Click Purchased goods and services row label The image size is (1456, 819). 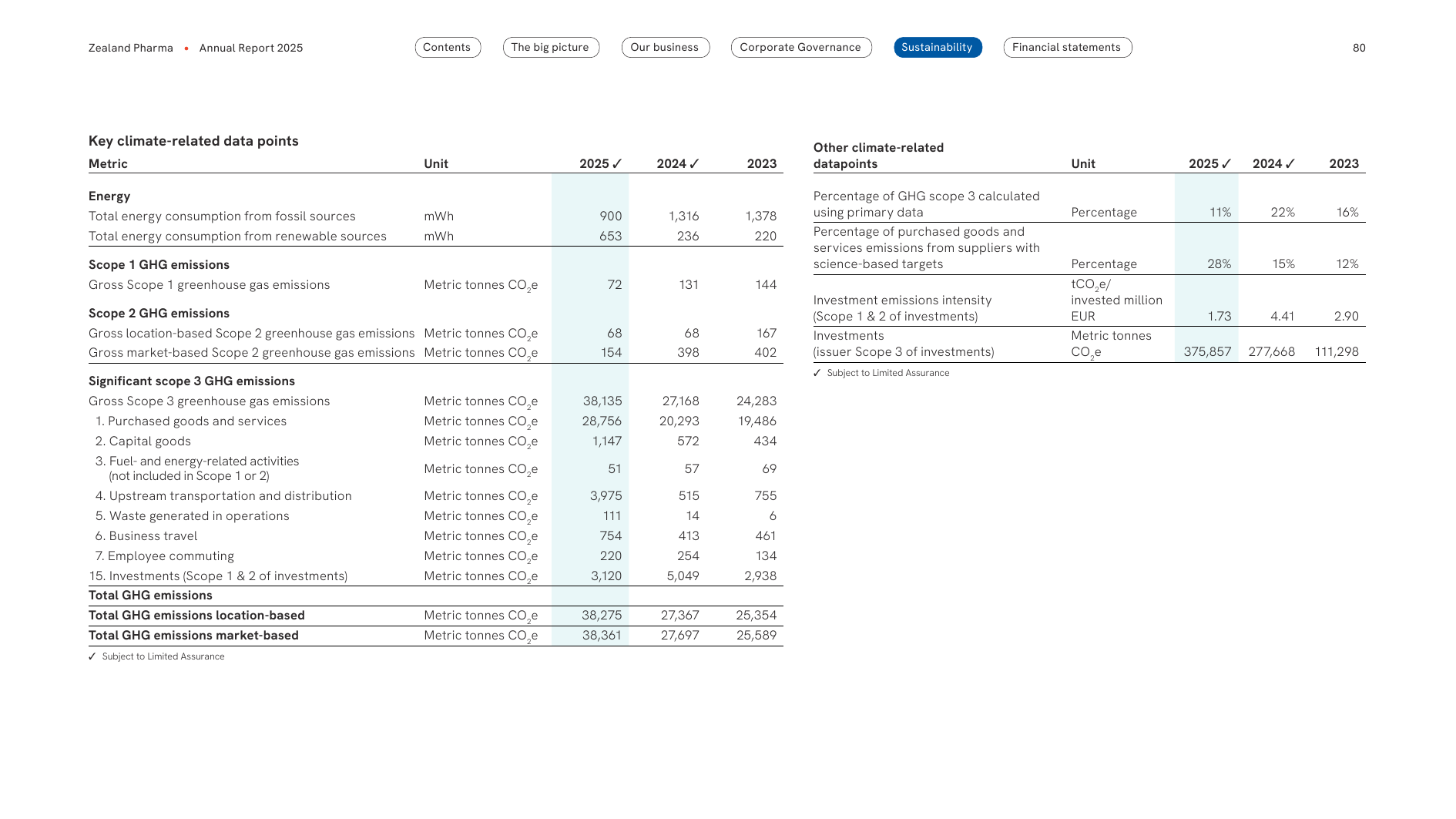point(191,421)
